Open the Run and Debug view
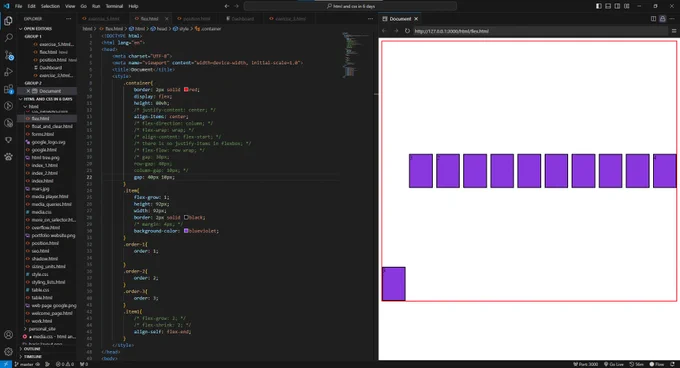 coord(8,72)
